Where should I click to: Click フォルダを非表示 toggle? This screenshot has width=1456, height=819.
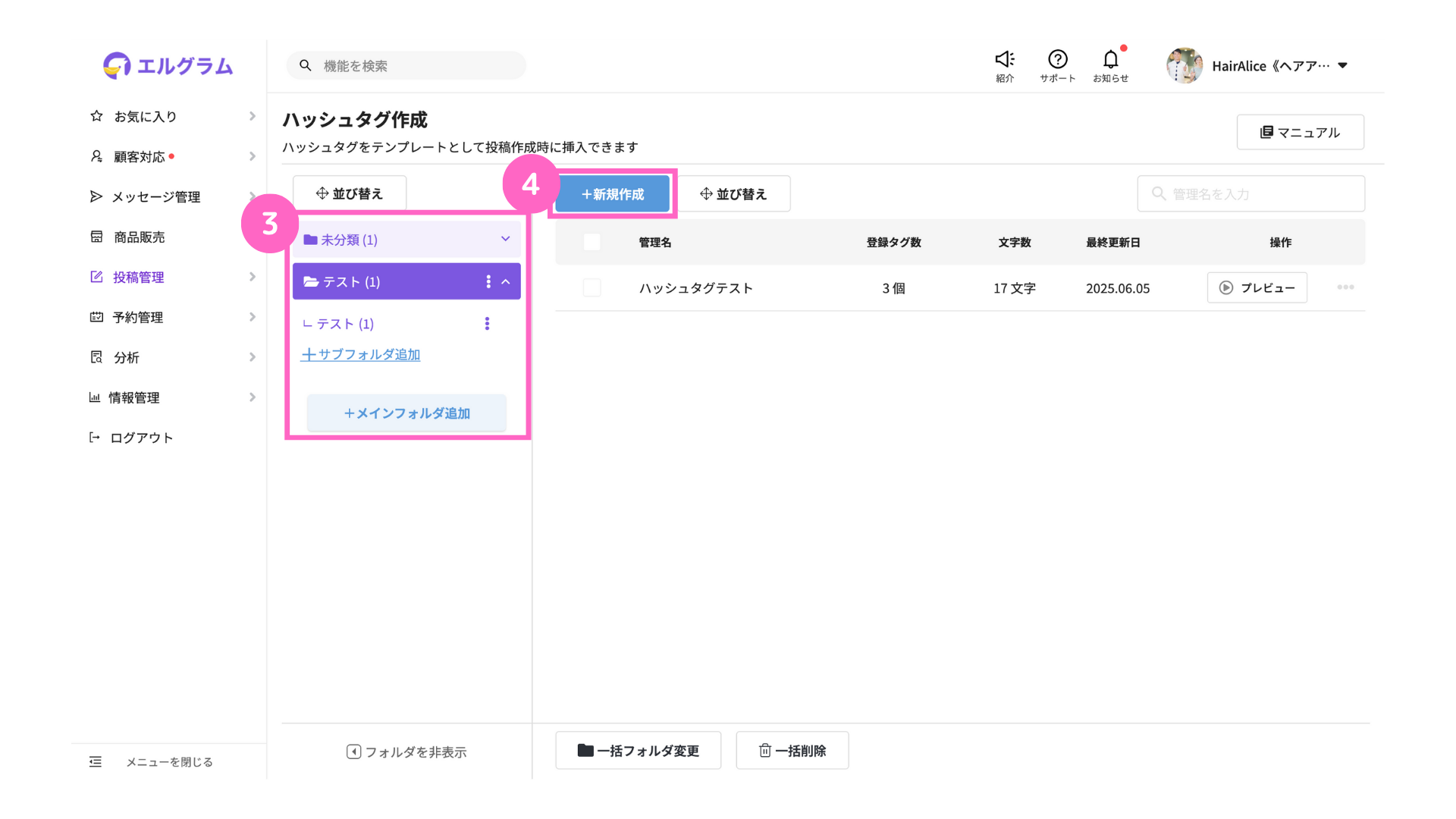pos(406,752)
